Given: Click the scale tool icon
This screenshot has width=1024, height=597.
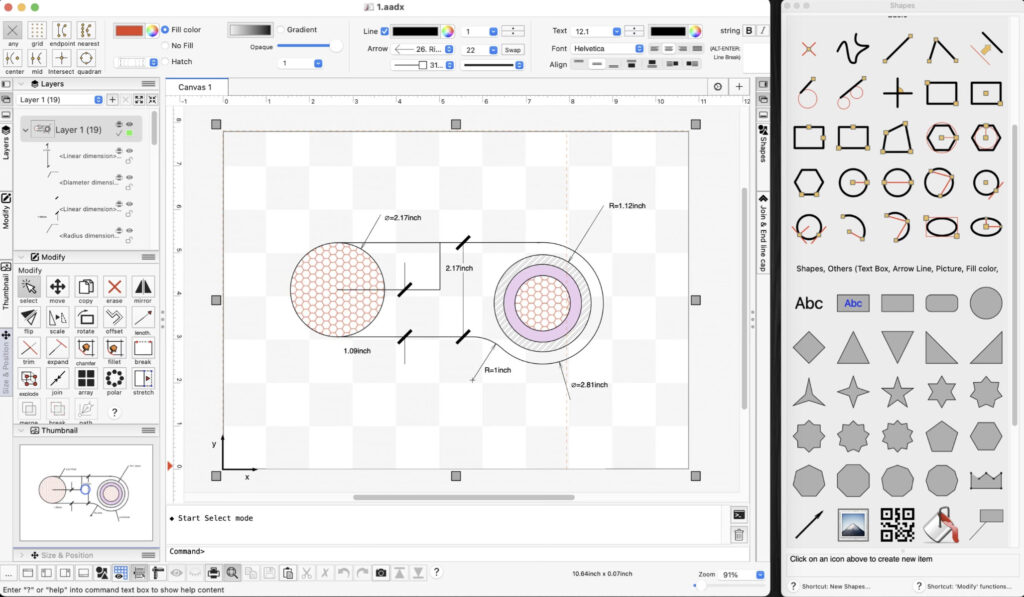Looking at the screenshot, I should pos(57,318).
